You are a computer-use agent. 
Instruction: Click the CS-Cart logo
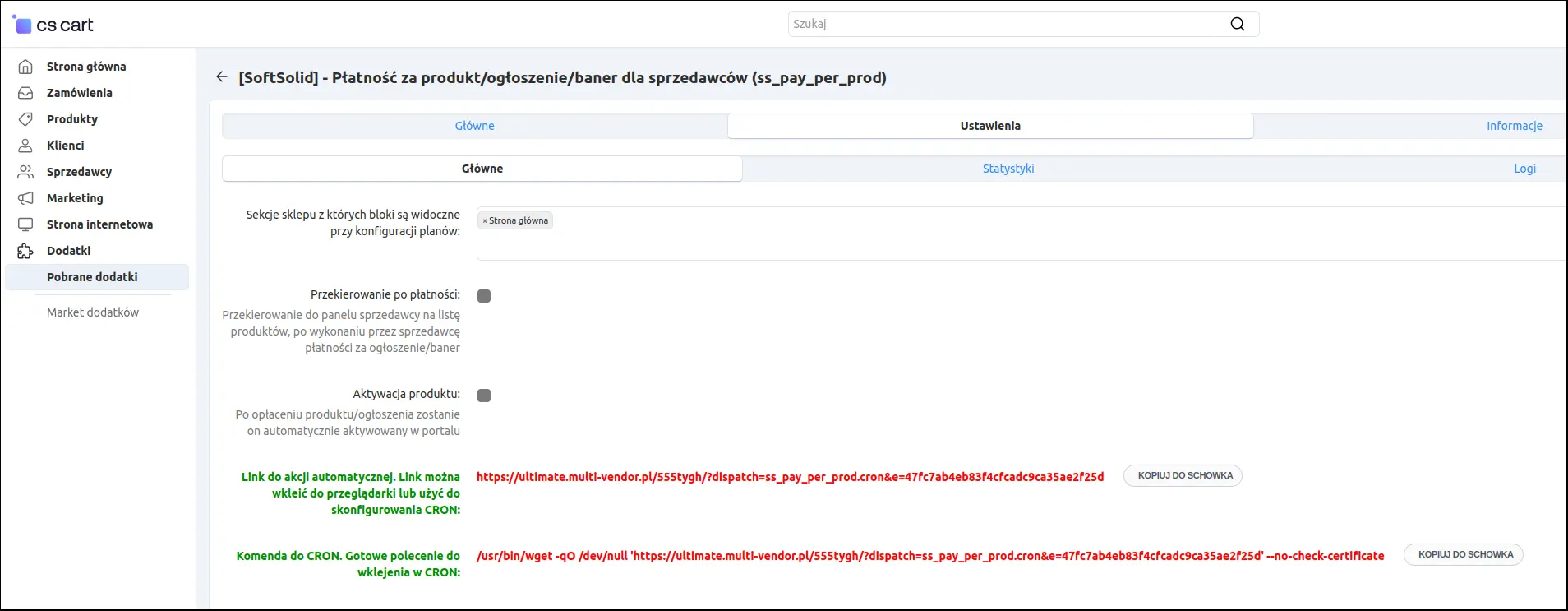(x=53, y=25)
